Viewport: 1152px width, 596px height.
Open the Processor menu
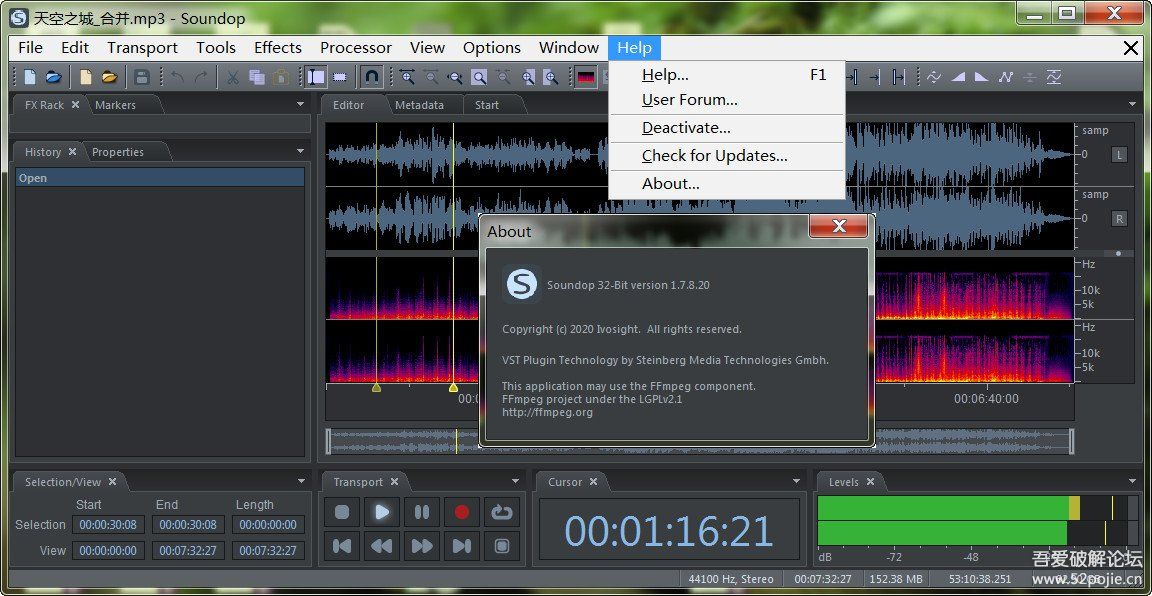point(356,48)
